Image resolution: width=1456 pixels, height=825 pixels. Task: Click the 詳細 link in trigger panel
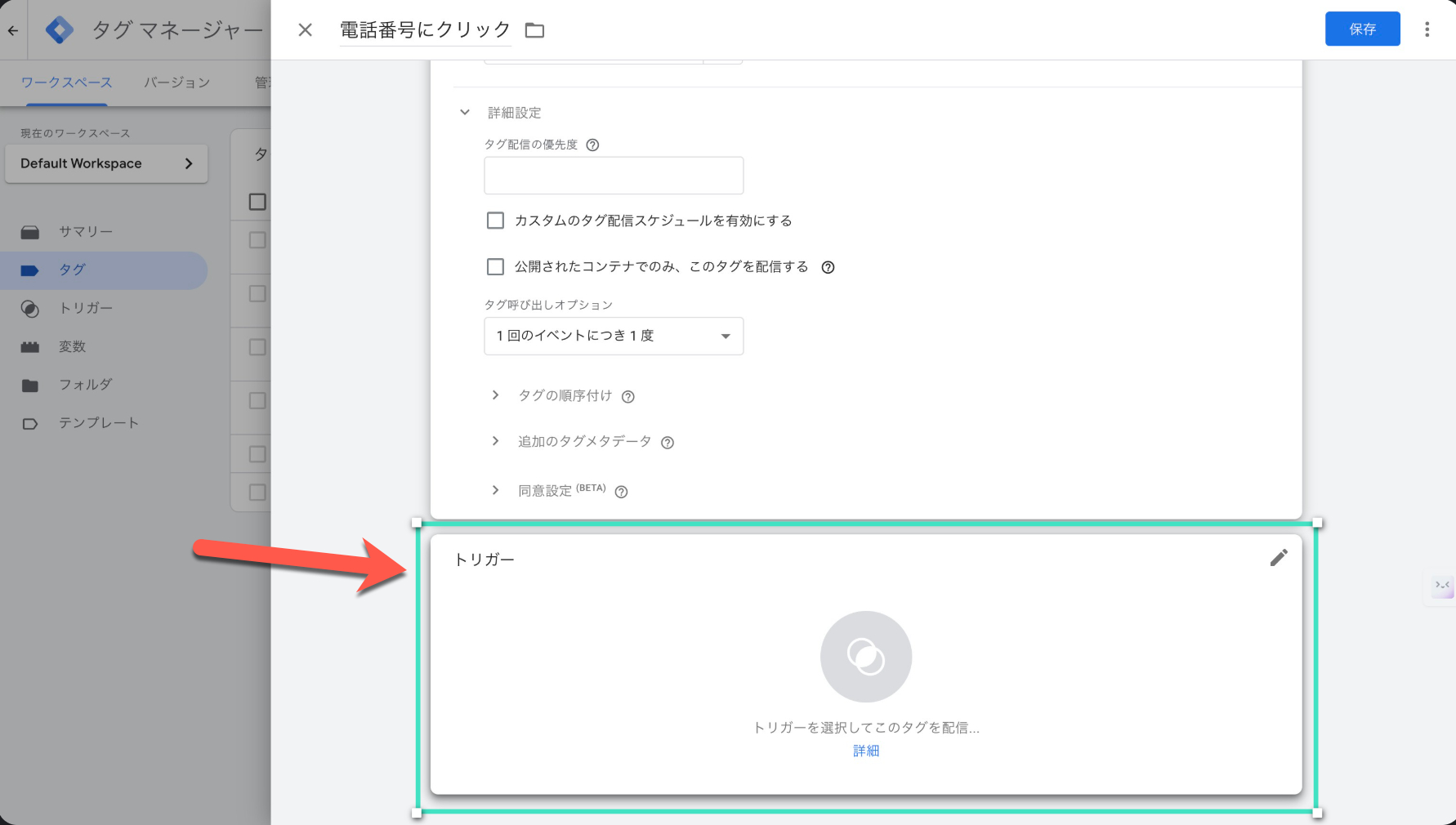click(865, 751)
